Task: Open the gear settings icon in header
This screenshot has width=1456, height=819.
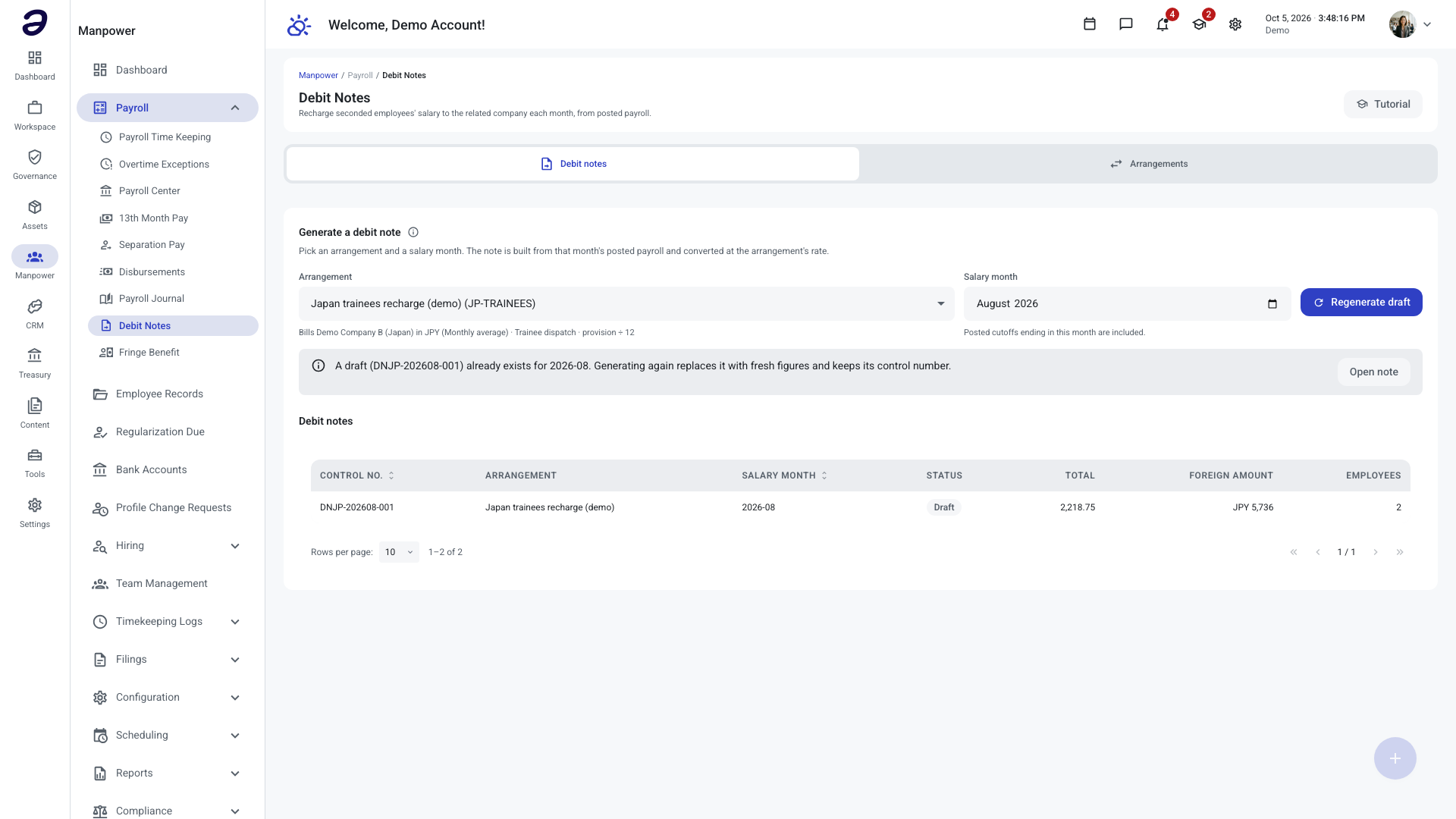Action: pyautogui.click(x=1235, y=24)
